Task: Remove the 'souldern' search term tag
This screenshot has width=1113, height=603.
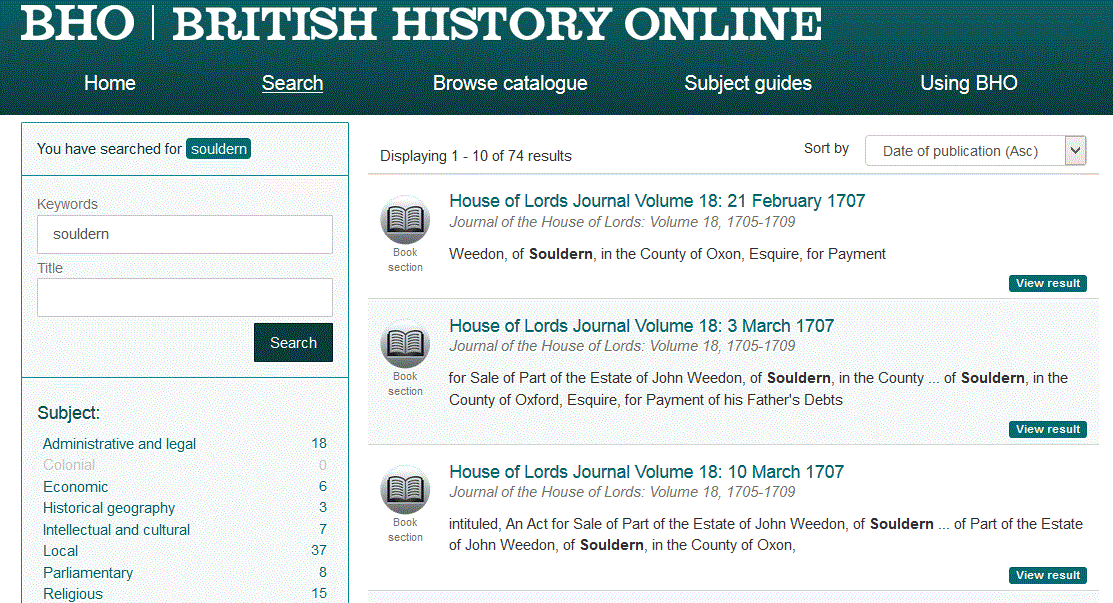Action: (x=219, y=149)
